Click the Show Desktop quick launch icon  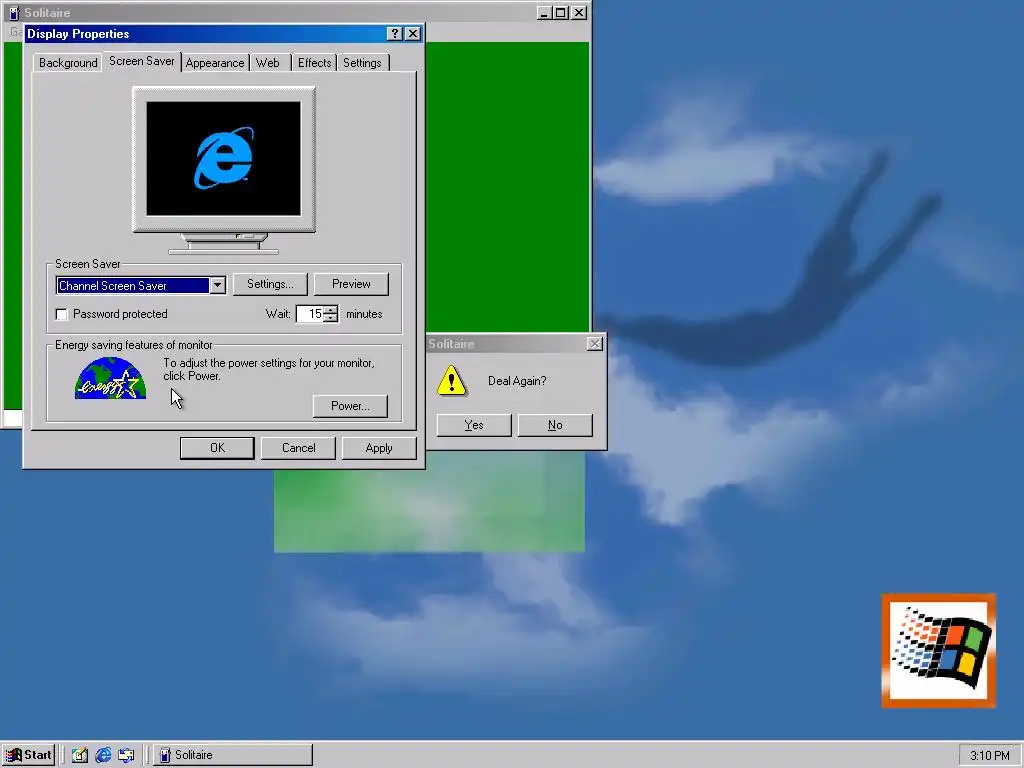click(x=80, y=755)
